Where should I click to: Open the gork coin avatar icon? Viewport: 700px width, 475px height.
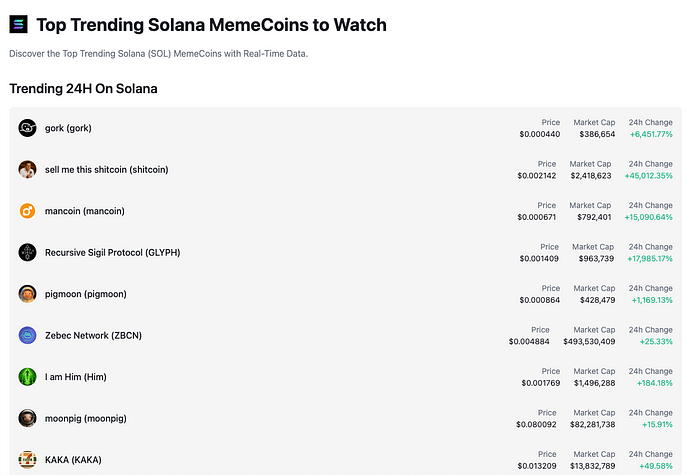point(27,128)
